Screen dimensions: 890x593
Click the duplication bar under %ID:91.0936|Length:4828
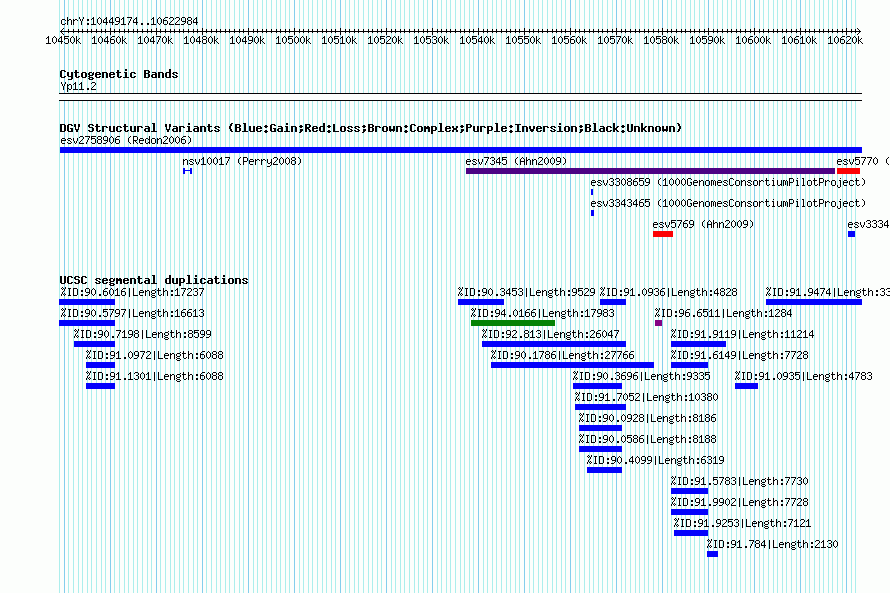613,302
